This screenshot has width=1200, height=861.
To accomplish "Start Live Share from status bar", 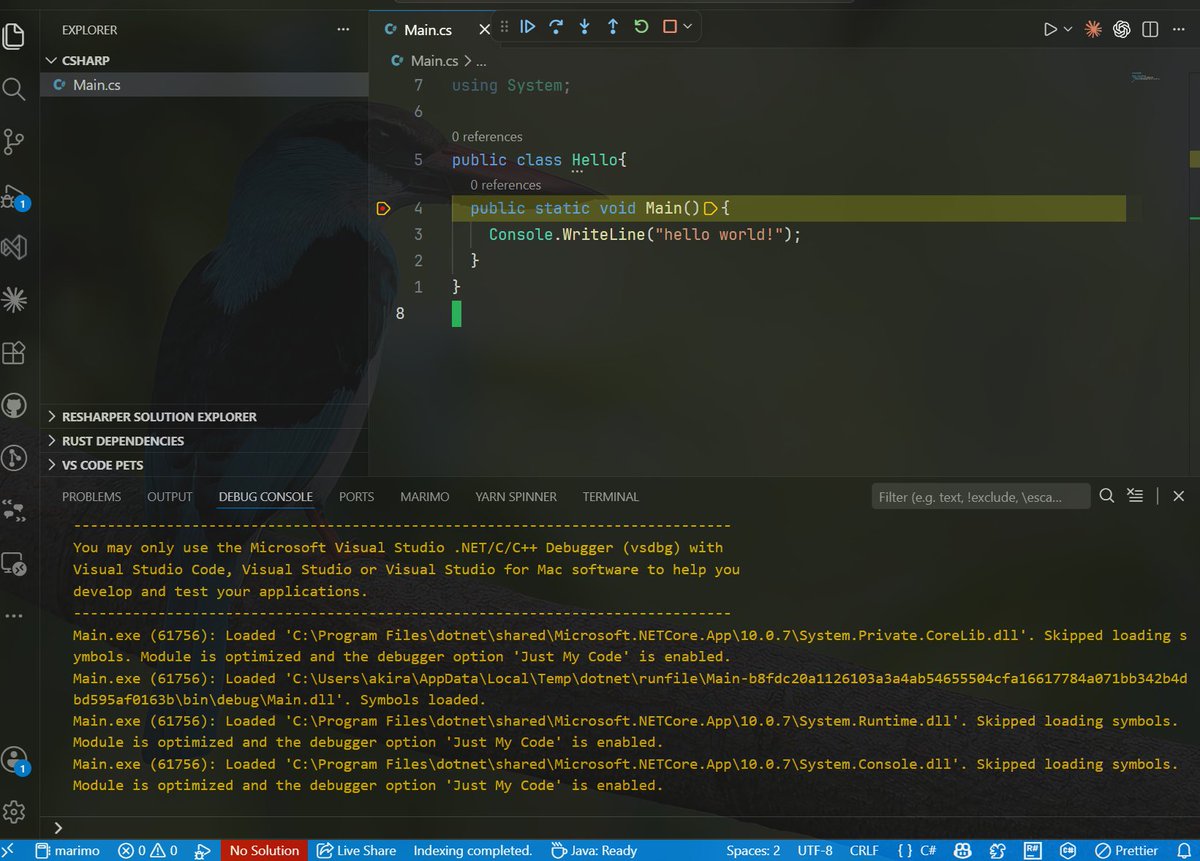I will click(357, 850).
